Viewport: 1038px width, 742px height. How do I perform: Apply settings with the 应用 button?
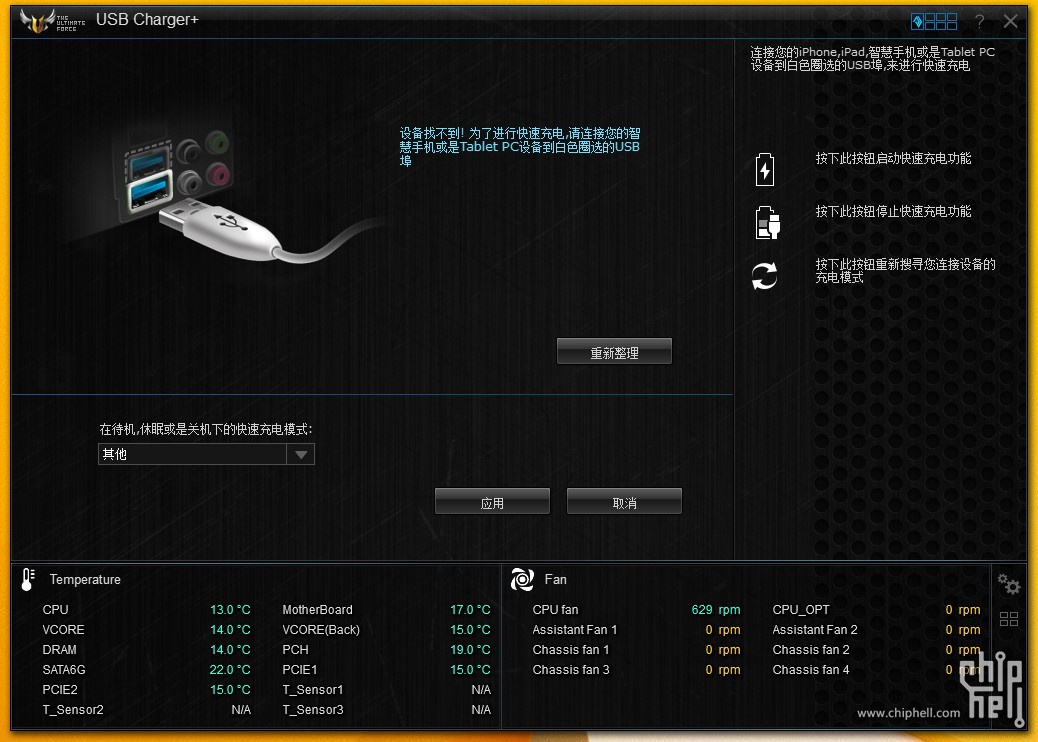pos(492,502)
